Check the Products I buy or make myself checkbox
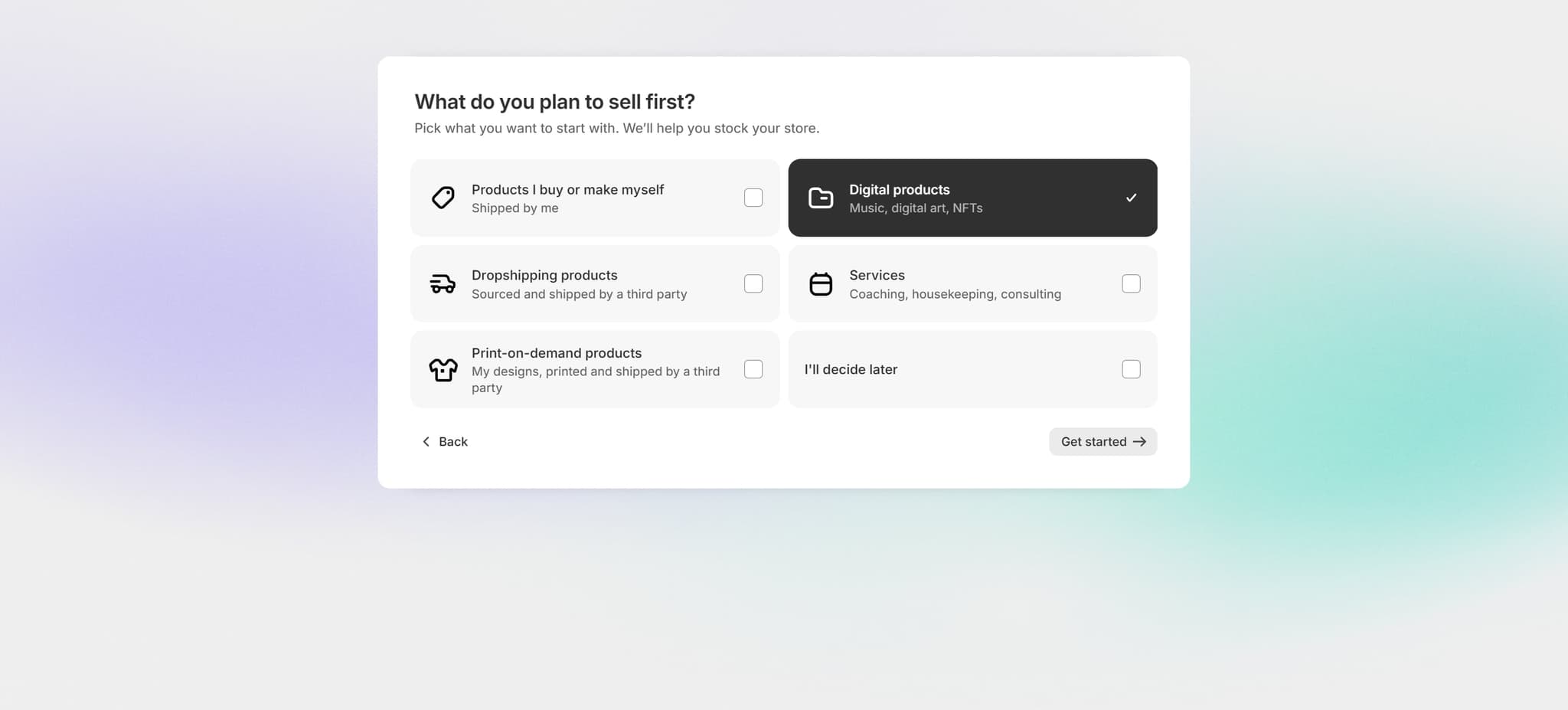The height and width of the screenshot is (710, 1568). [753, 198]
